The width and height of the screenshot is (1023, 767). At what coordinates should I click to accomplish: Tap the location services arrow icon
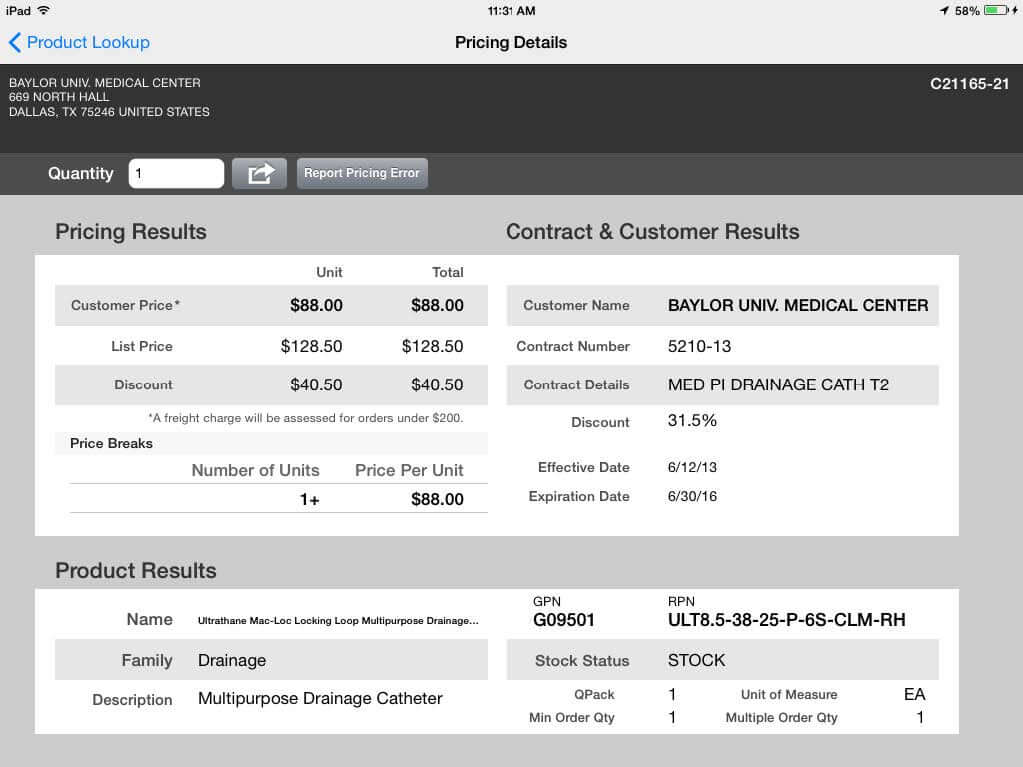(x=943, y=10)
